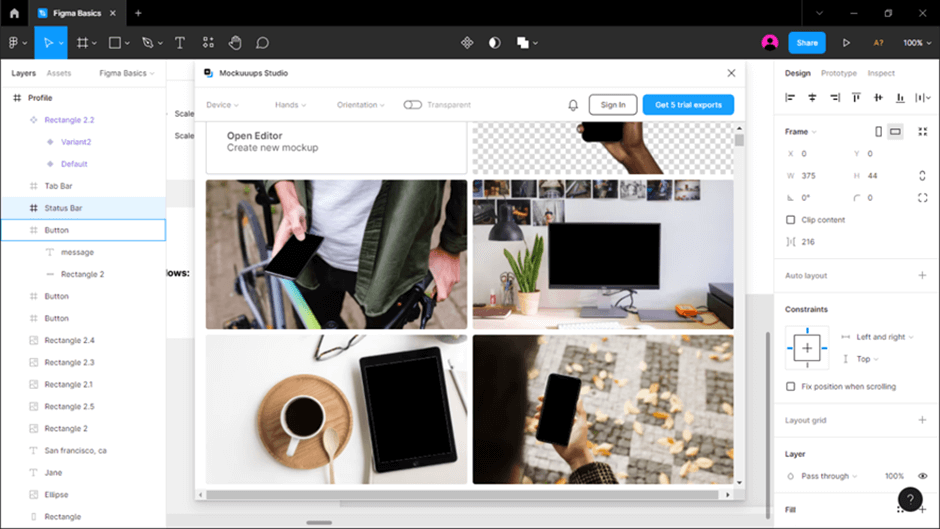Click the Align bottom icon
Screen dimensions: 940x529
point(900,97)
